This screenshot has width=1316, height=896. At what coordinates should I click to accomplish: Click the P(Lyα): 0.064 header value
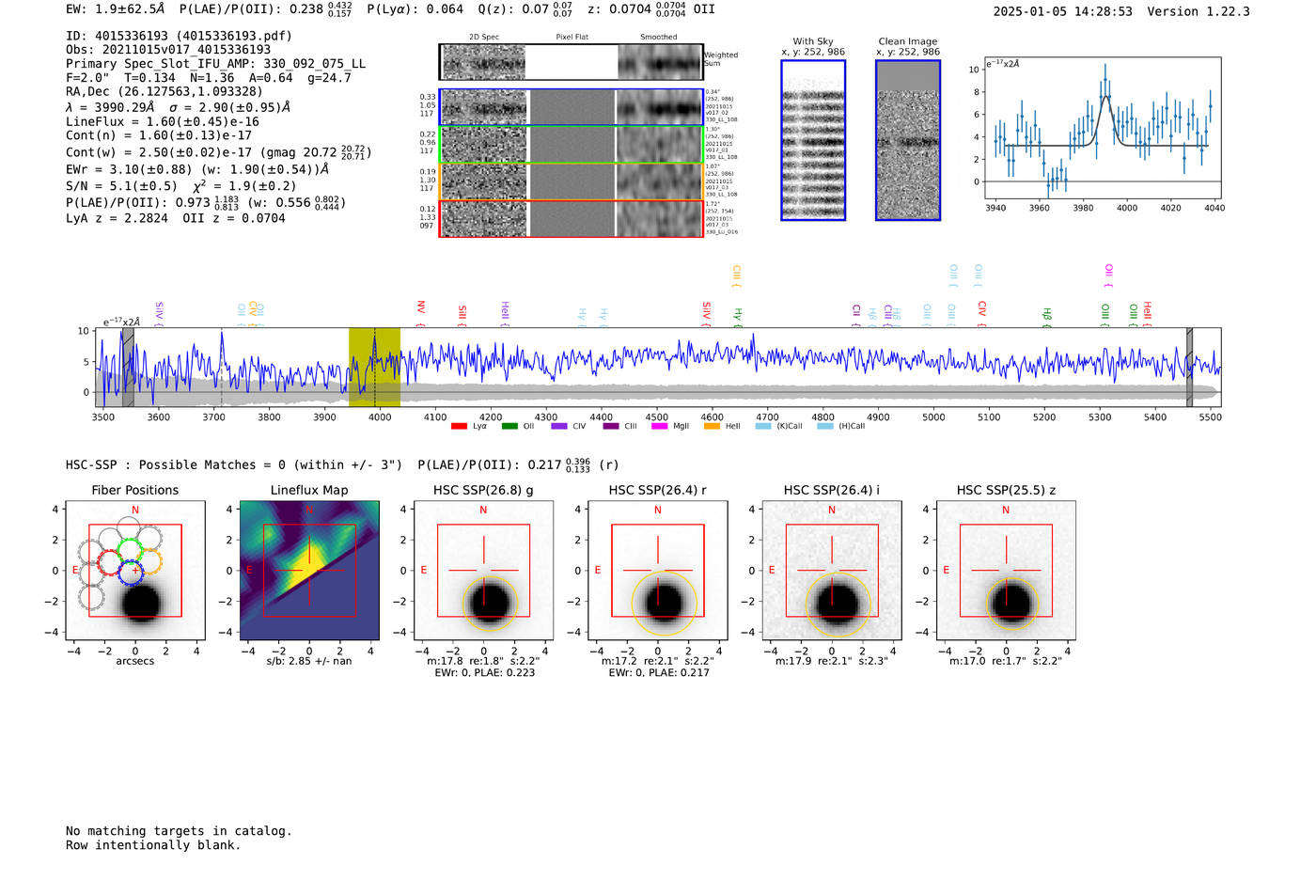(x=415, y=9)
